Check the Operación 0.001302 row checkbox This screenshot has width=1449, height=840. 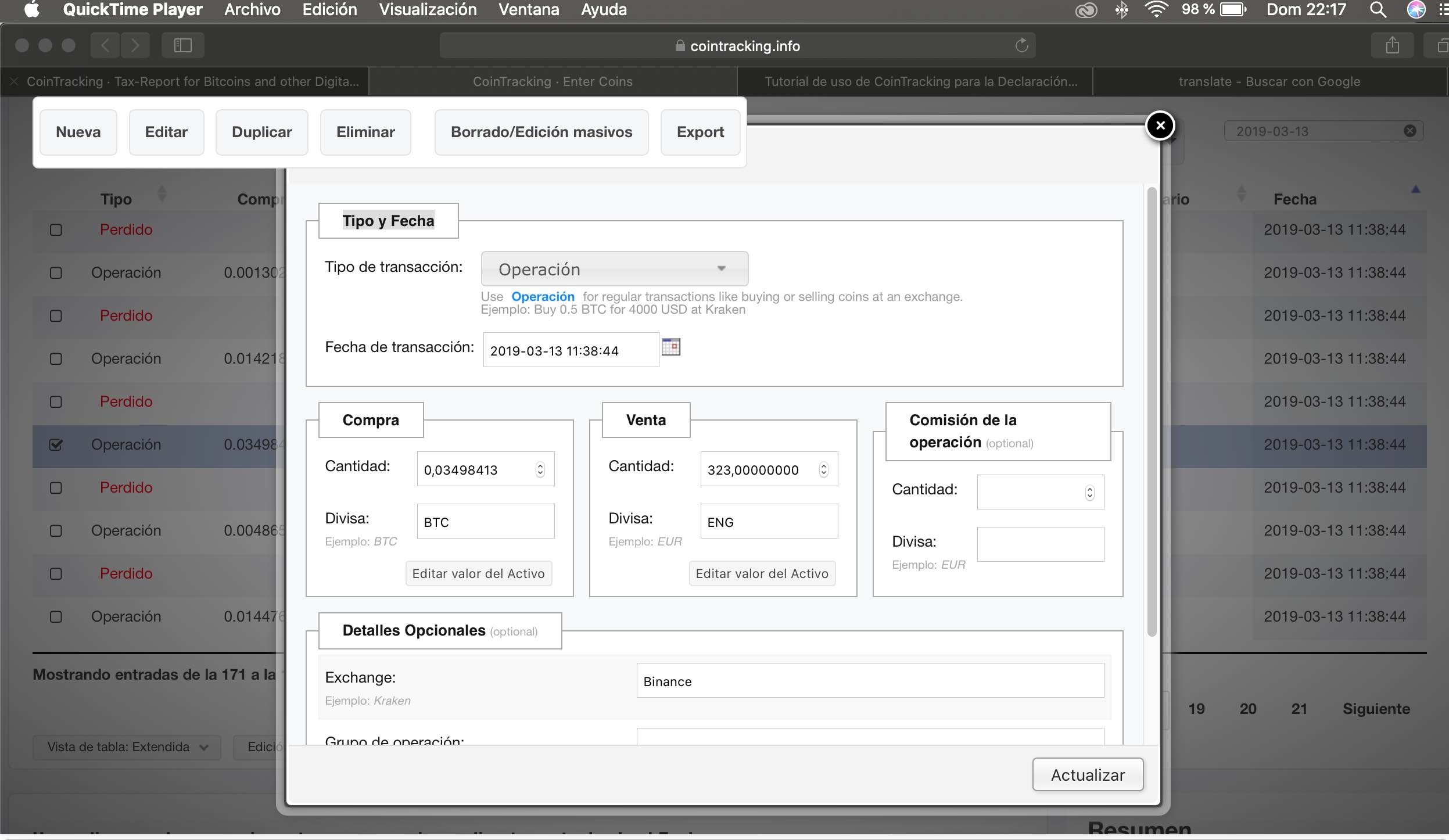coord(56,272)
